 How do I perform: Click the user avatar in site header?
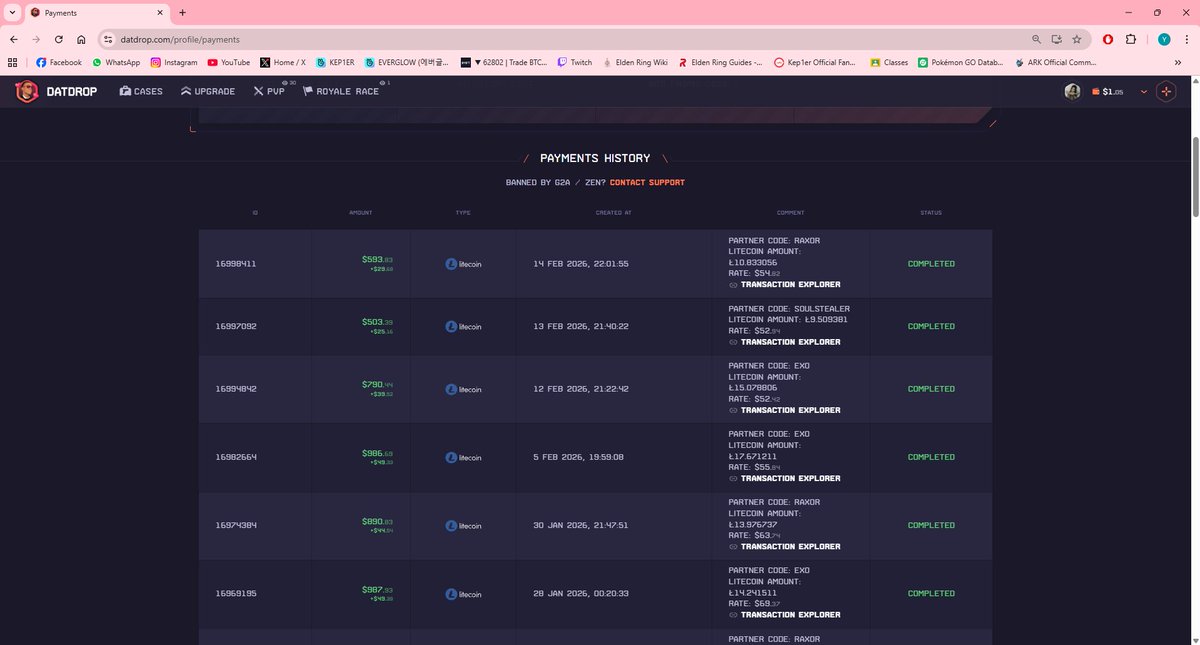[1072, 91]
